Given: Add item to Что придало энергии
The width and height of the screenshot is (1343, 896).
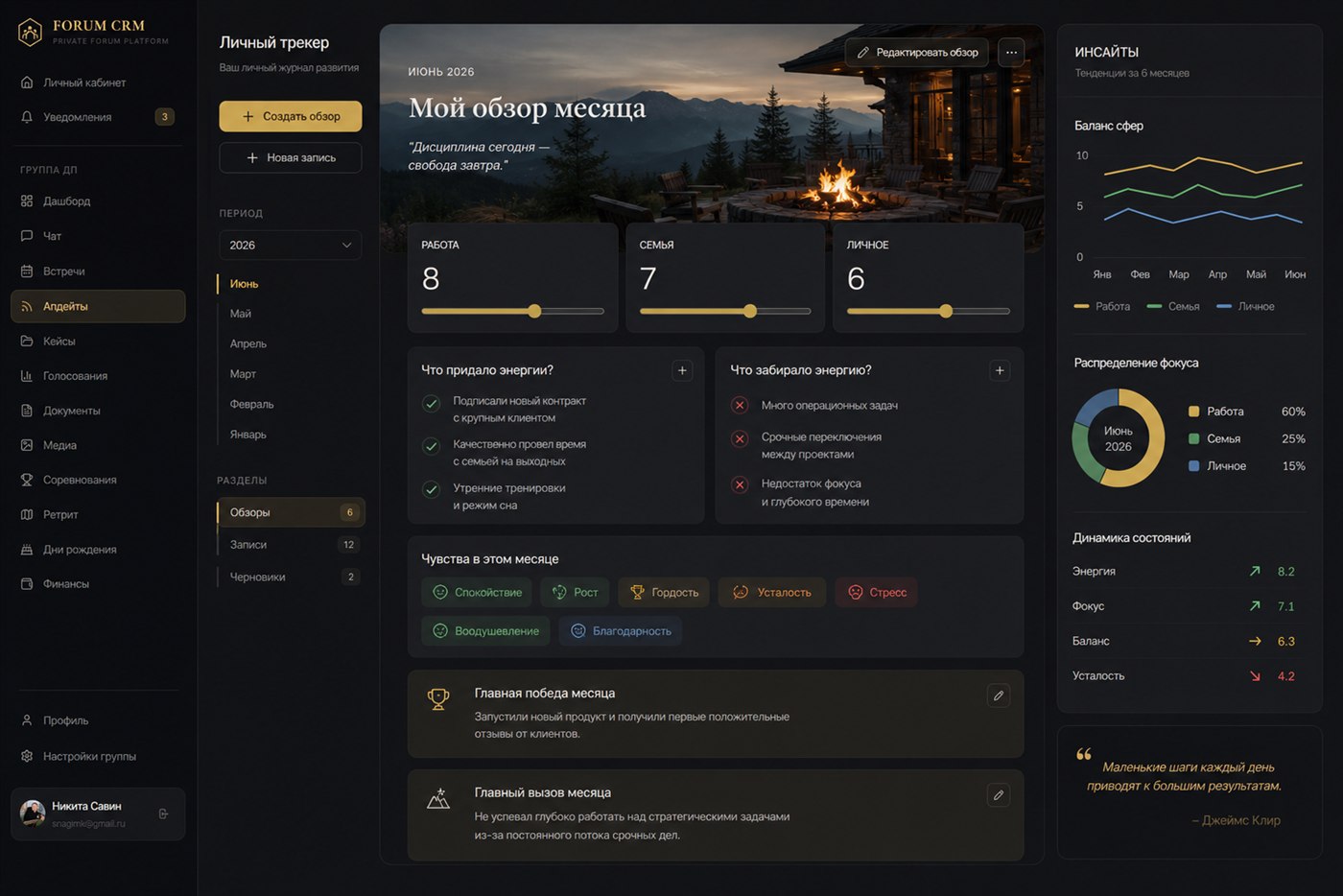Looking at the screenshot, I should click(x=682, y=370).
